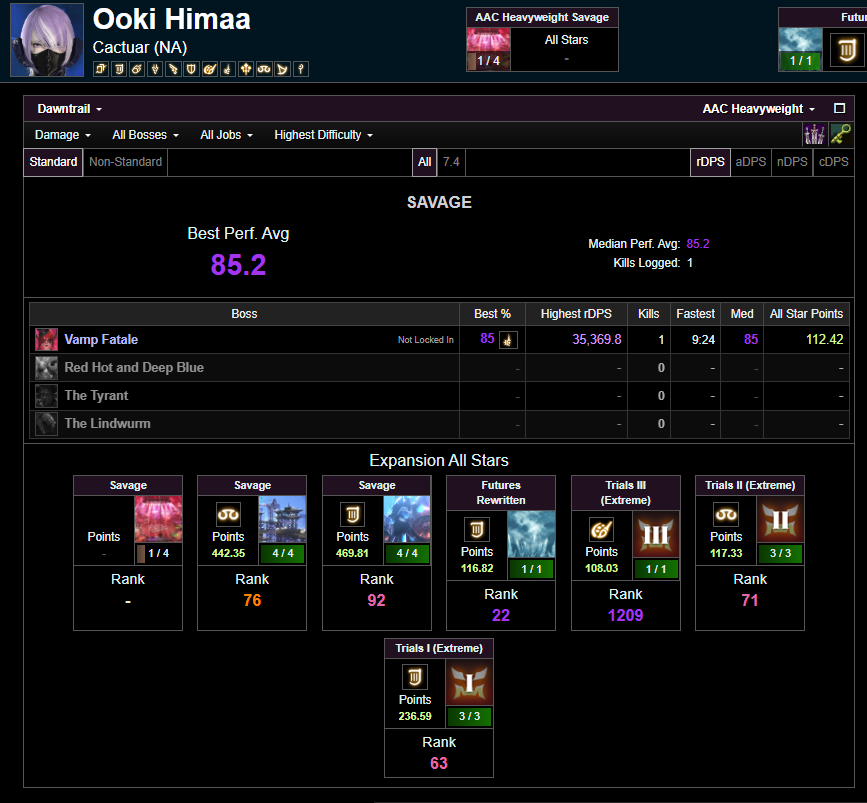
Task: Click the Pictomancer palette-and-brush job icon in header
Action: (x=210, y=69)
